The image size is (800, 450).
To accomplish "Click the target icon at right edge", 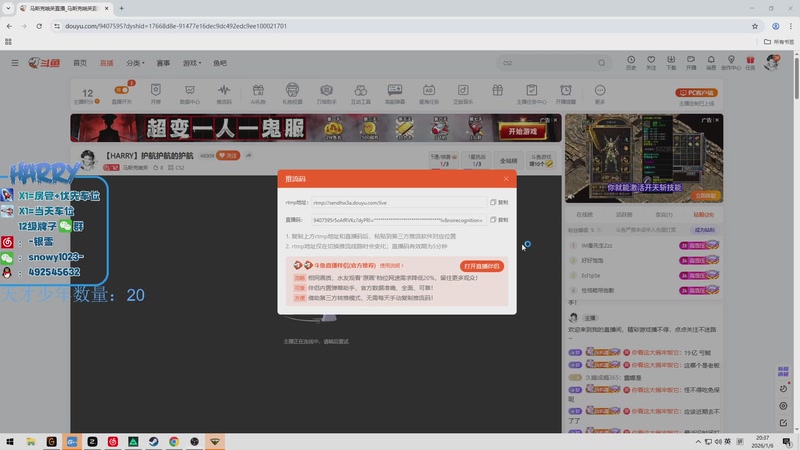I will 783,406.
